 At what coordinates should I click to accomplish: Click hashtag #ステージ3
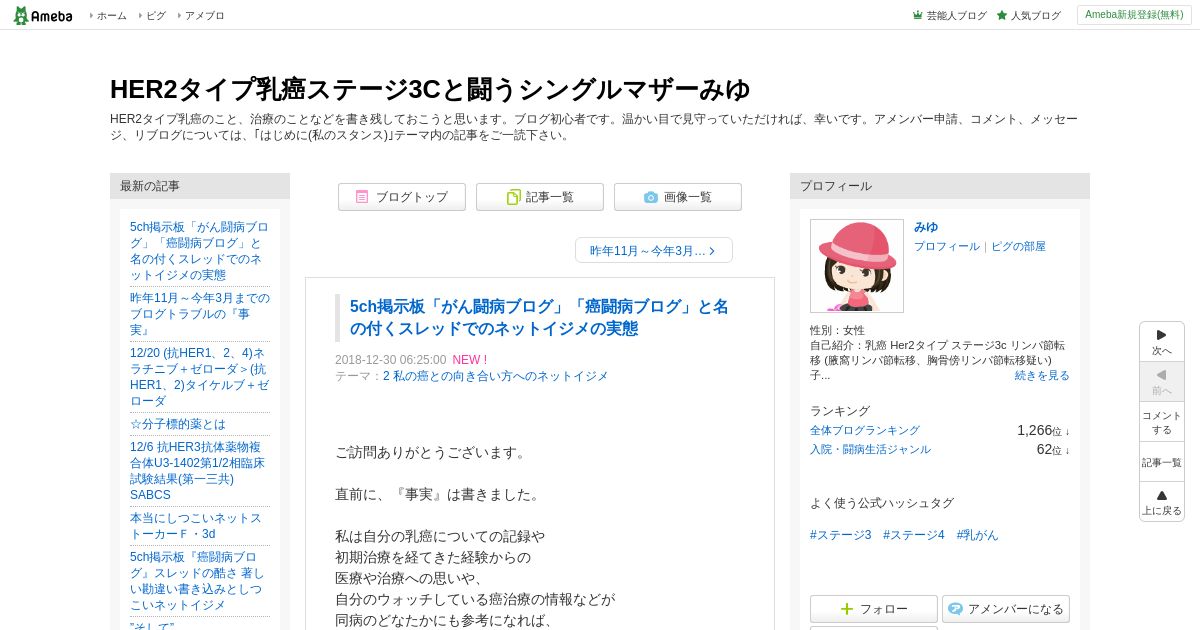point(841,535)
